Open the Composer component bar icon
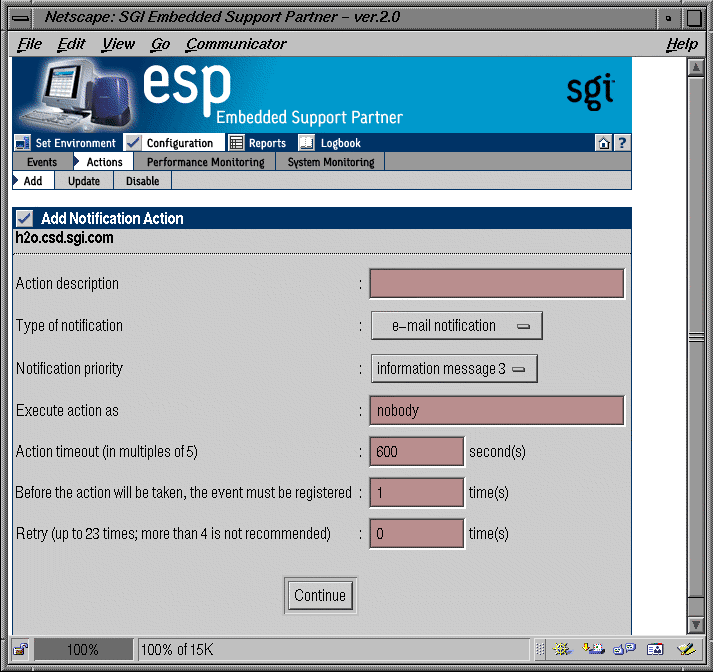The width and height of the screenshot is (713, 672). pos(686,649)
